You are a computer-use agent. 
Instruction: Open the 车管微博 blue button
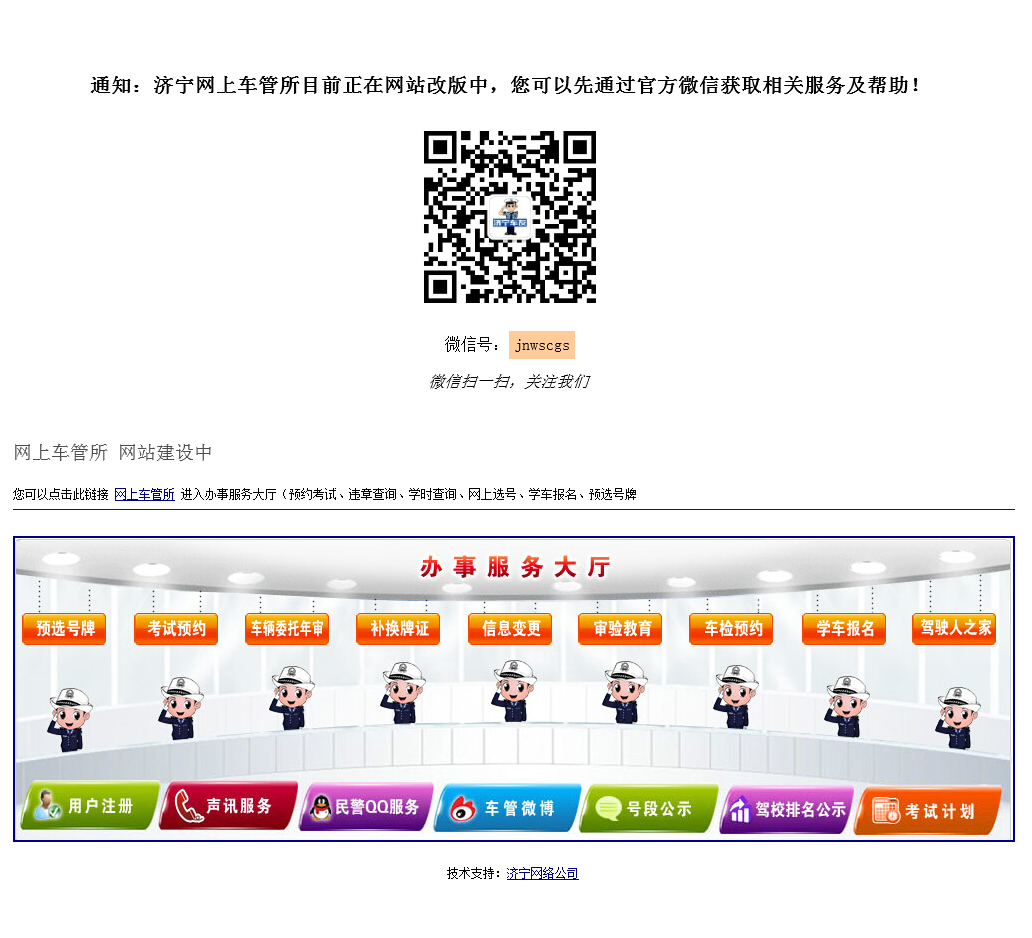pyautogui.click(x=507, y=808)
